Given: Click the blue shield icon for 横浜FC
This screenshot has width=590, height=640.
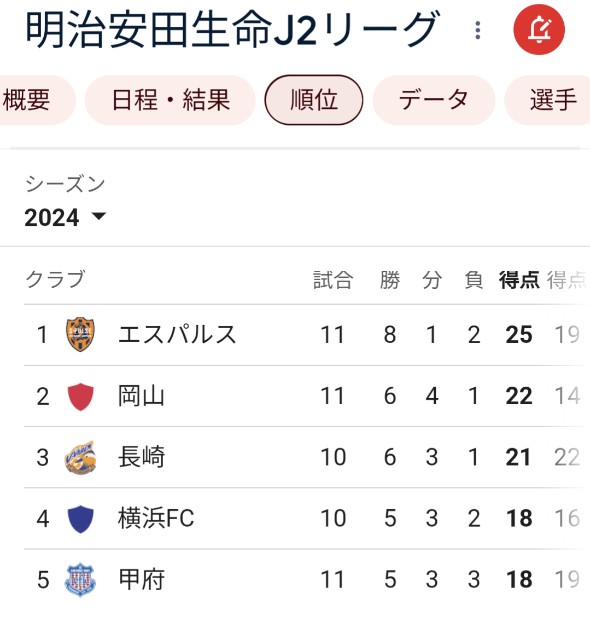Looking at the screenshot, I should click(80, 518).
